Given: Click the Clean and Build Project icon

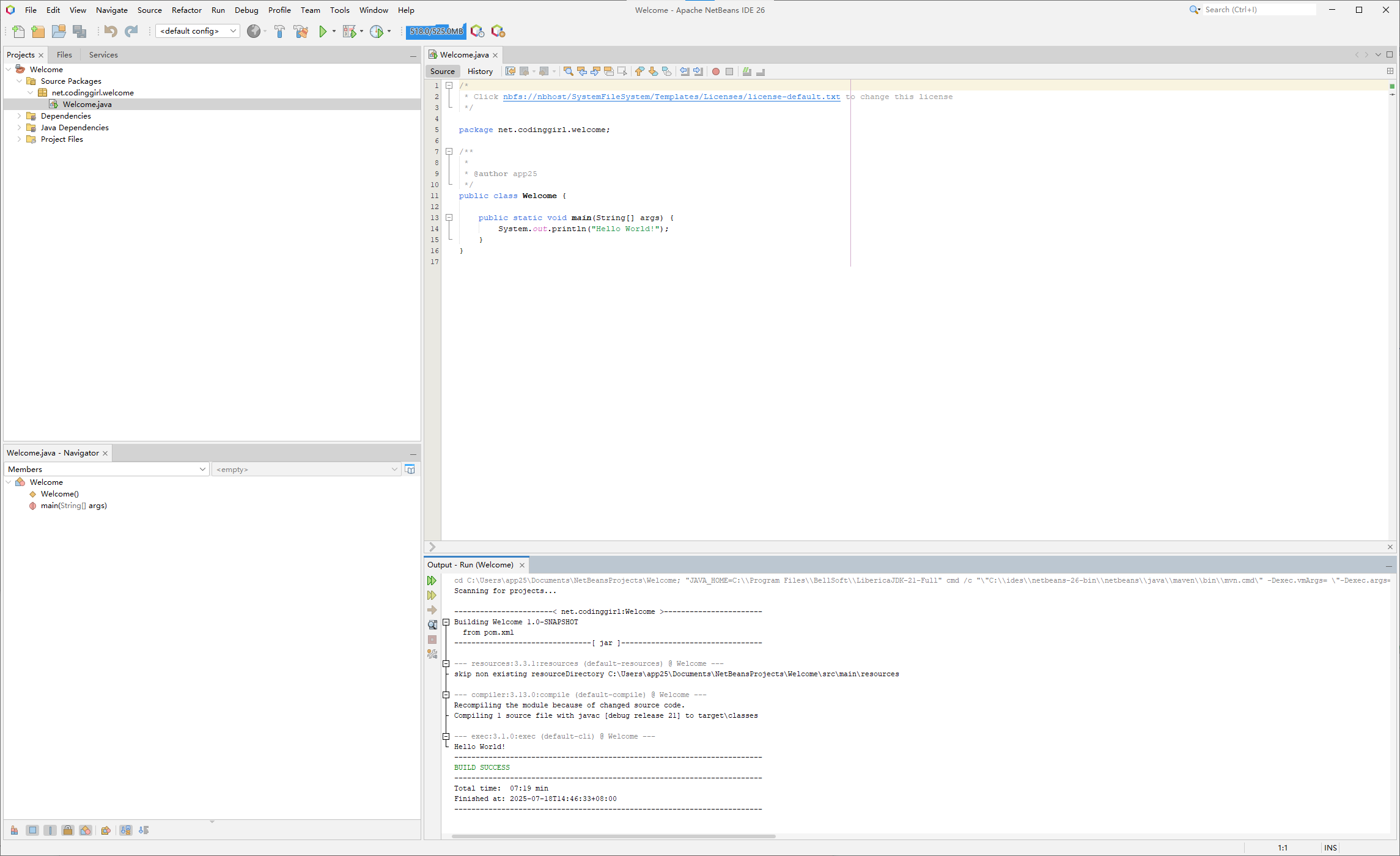Looking at the screenshot, I should 301,31.
